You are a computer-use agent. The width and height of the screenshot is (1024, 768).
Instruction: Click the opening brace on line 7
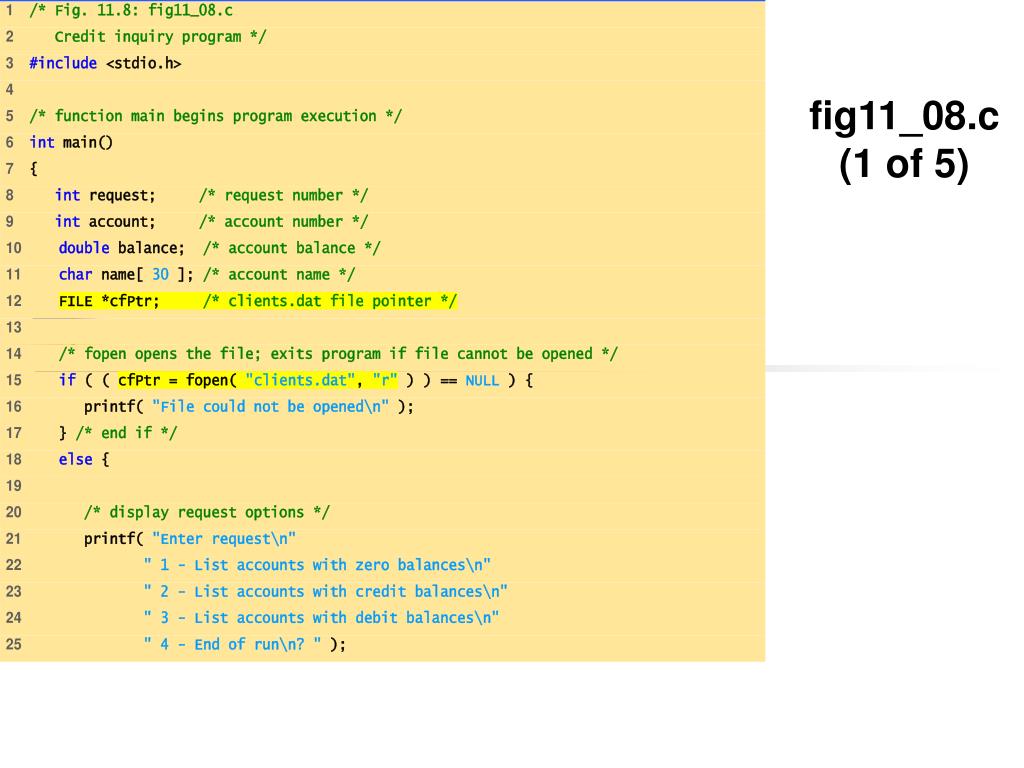click(x=33, y=169)
